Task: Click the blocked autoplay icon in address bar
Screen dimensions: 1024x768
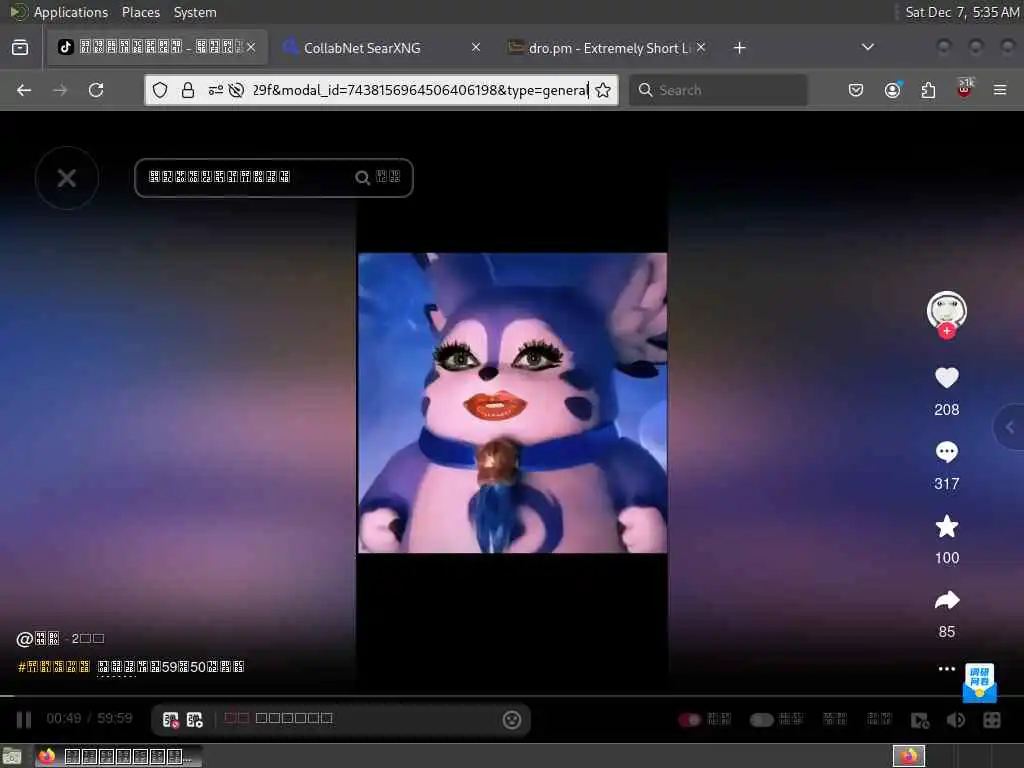Action: [236, 90]
